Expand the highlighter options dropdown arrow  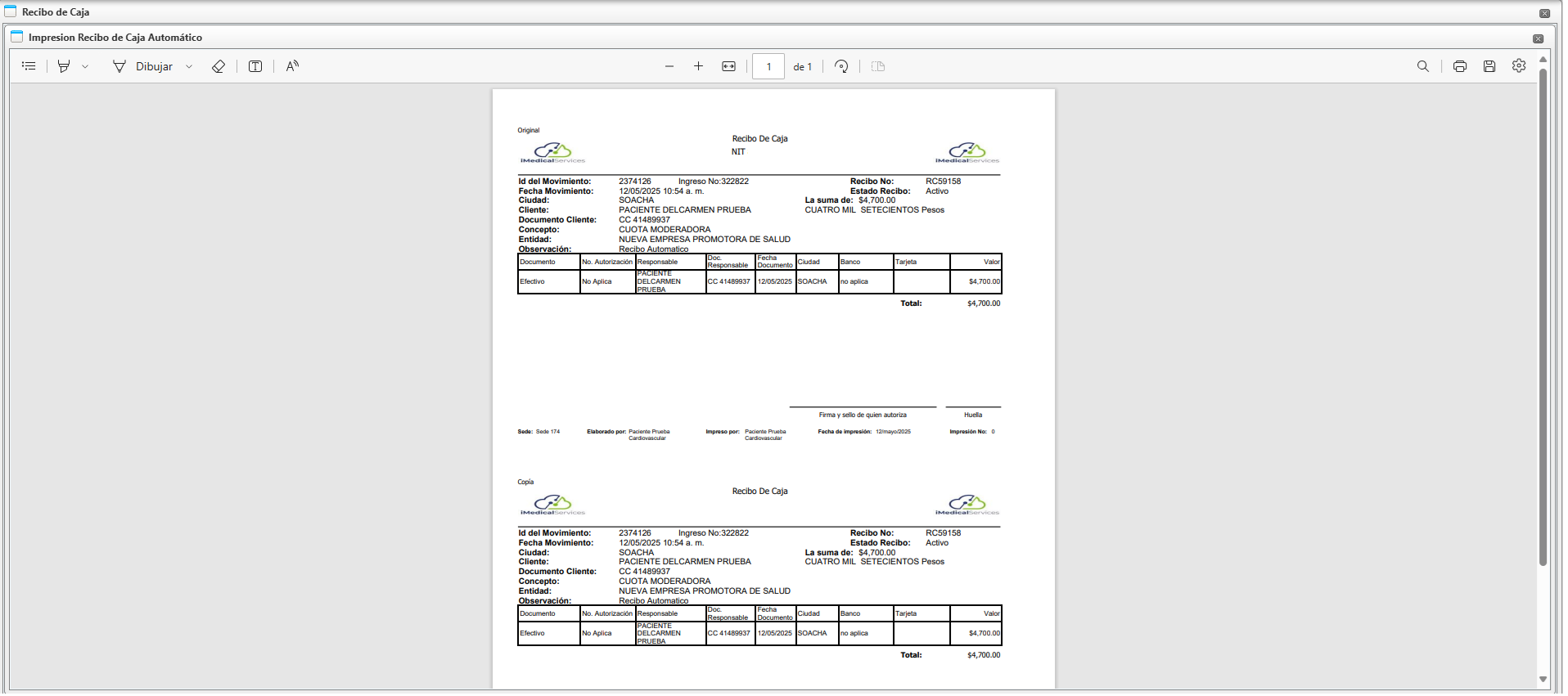[x=85, y=67]
